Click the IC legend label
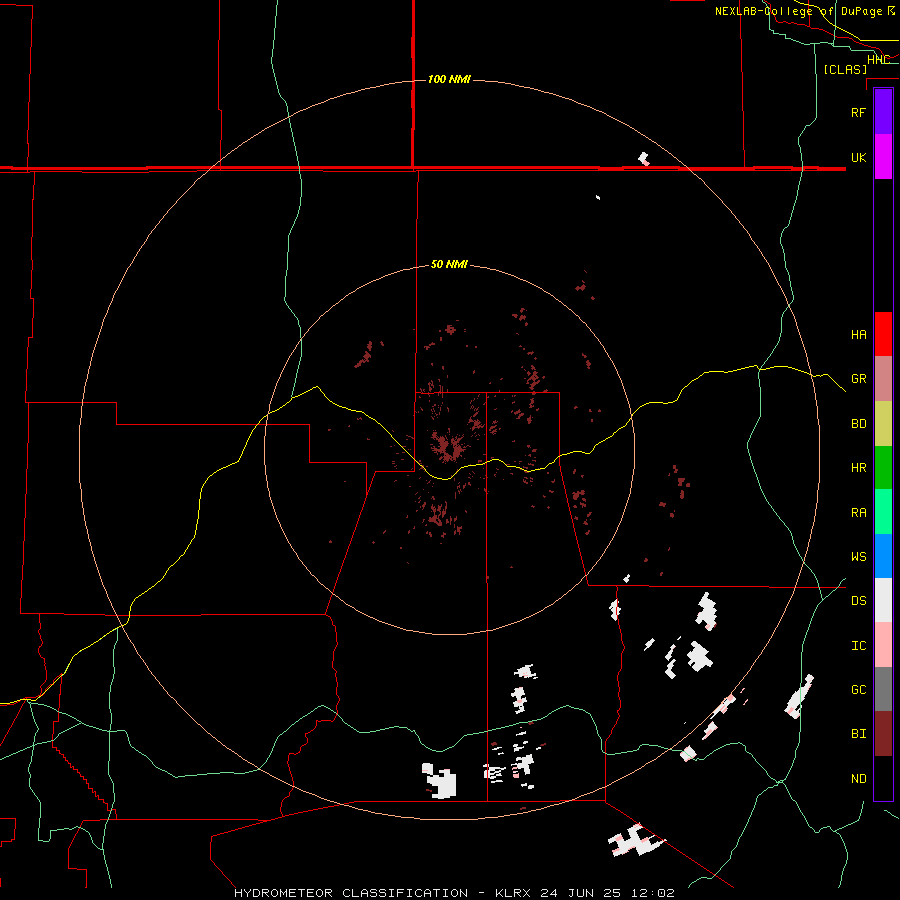This screenshot has width=900, height=900. click(858, 646)
